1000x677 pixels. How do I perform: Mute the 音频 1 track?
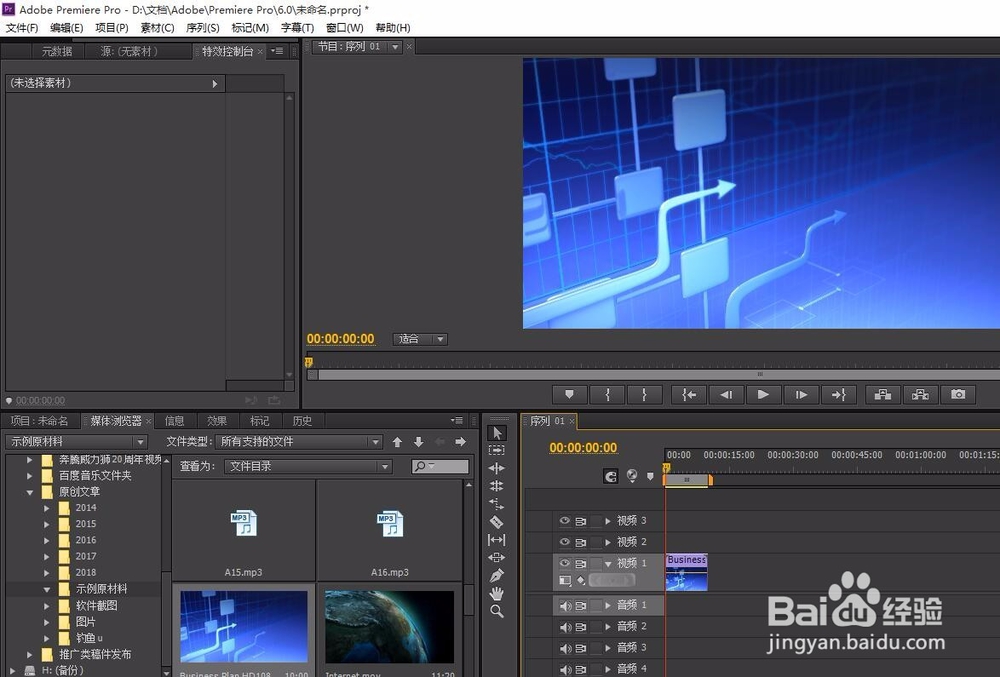pos(564,606)
